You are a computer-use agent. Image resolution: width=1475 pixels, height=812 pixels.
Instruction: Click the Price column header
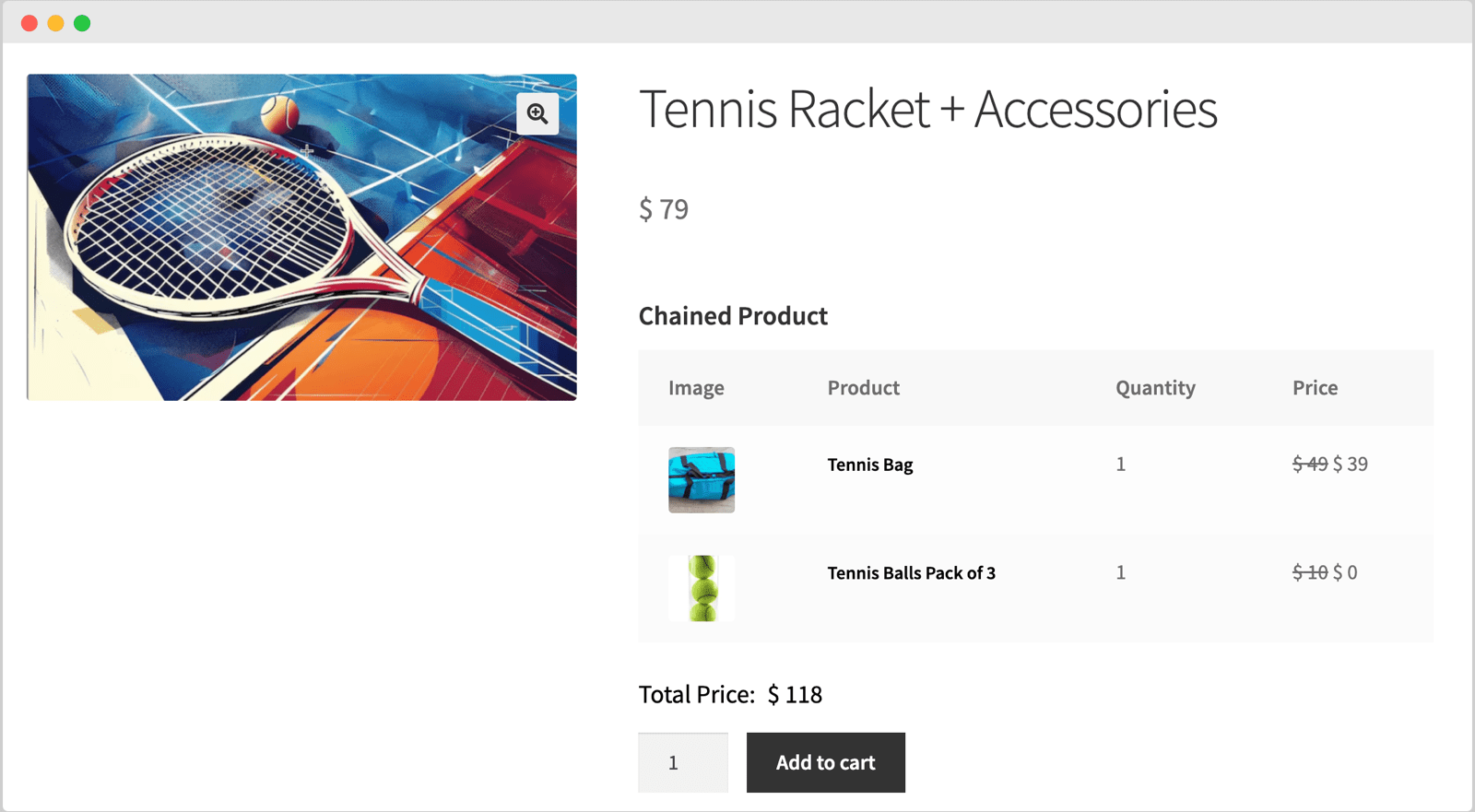click(1314, 388)
